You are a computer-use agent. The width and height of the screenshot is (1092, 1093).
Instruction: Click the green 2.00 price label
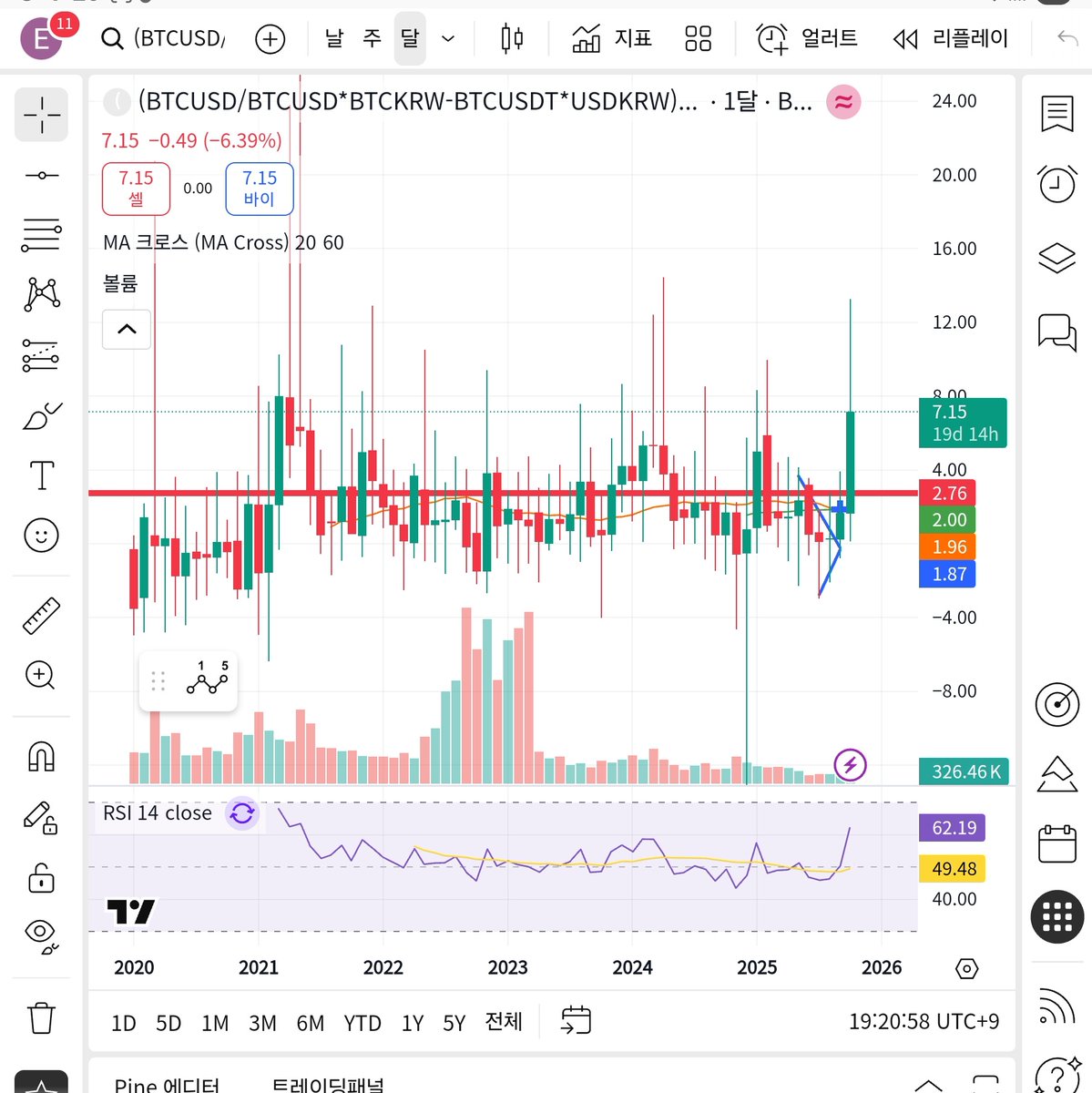pos(947,520)
